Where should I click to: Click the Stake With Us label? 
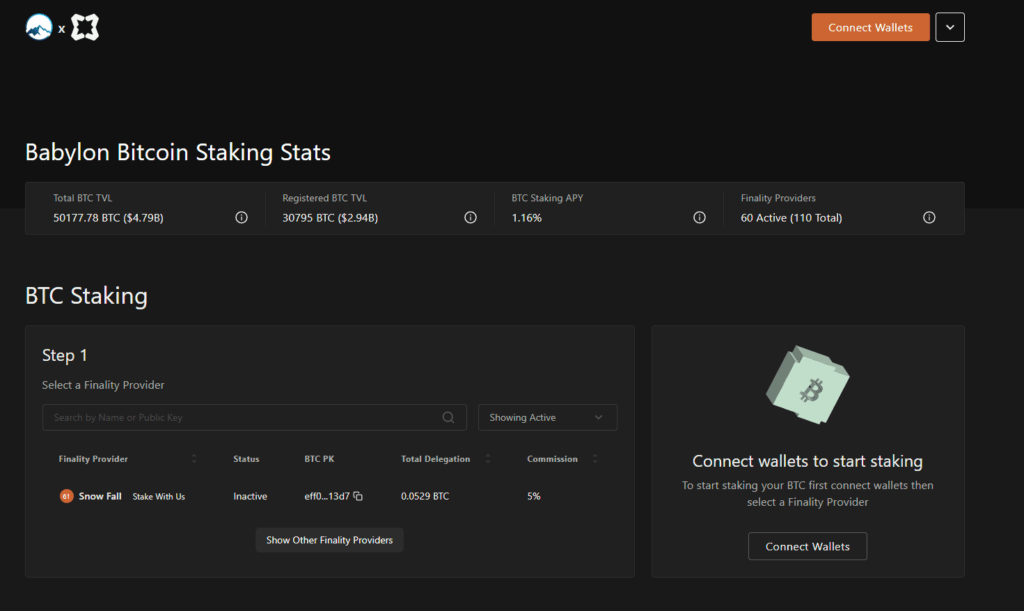(159, 497)
